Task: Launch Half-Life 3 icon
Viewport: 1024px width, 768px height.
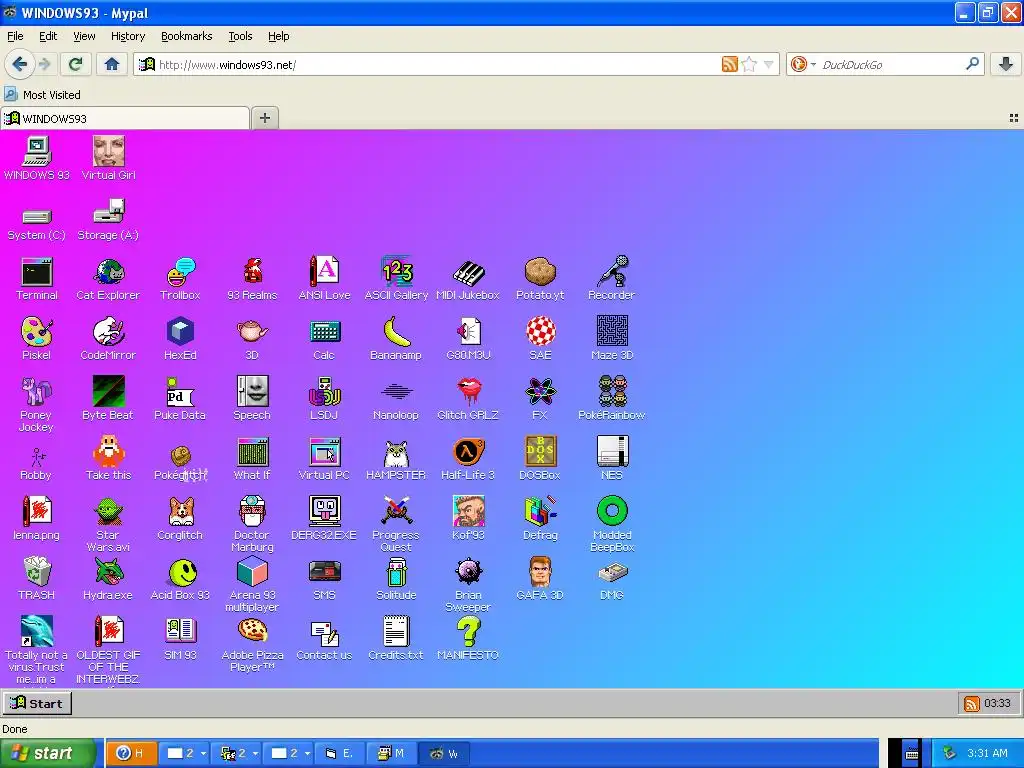Action: click(x=468, y=458)
